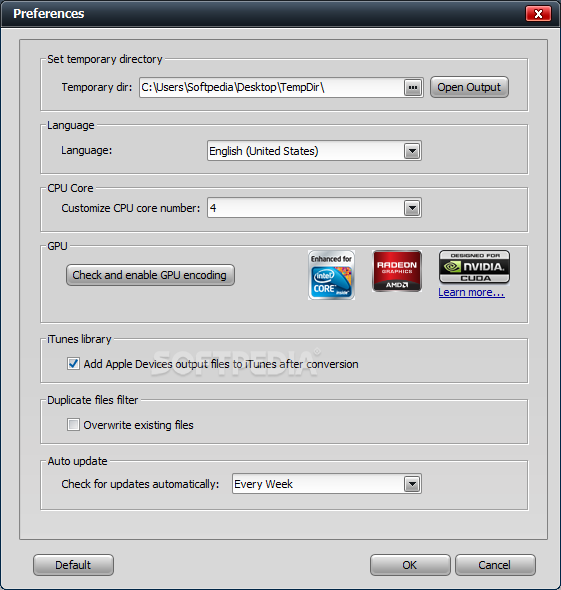This screenshot has height=590, width=561.
Task: Close the Preferences window
Action: click(538, 14)
